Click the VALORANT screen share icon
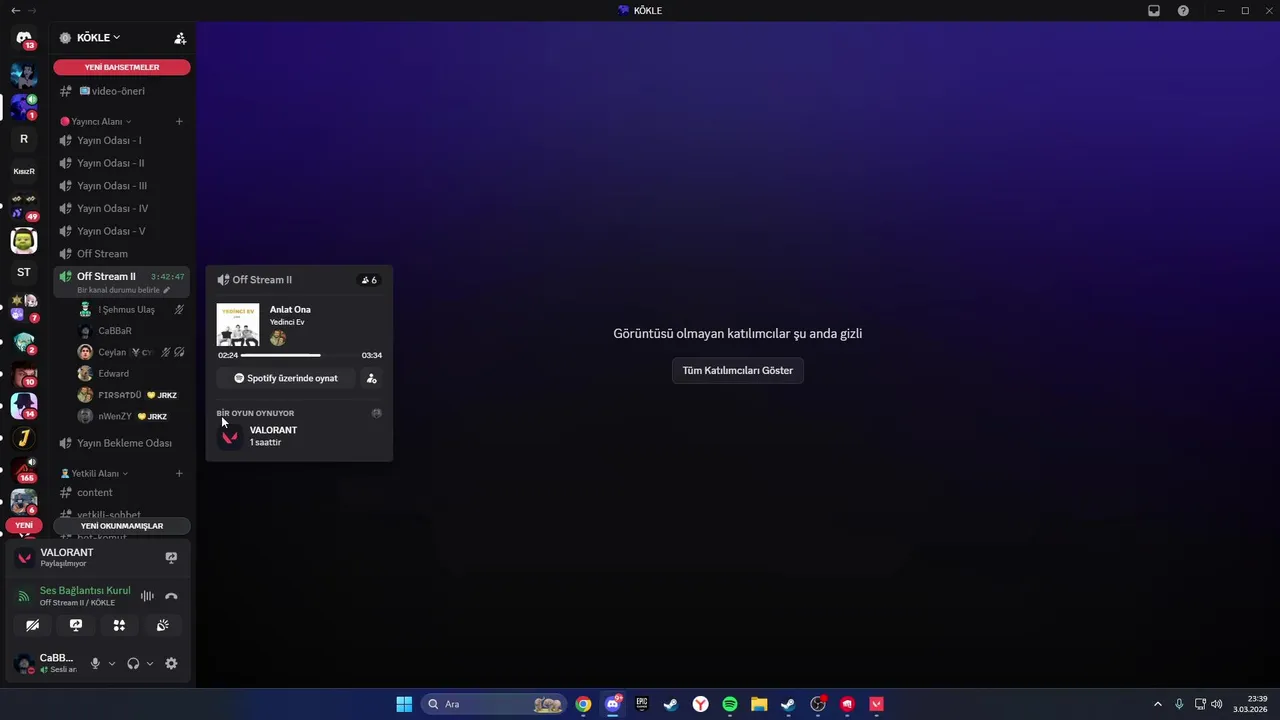The image size is (1280, 720). [171, 557]
